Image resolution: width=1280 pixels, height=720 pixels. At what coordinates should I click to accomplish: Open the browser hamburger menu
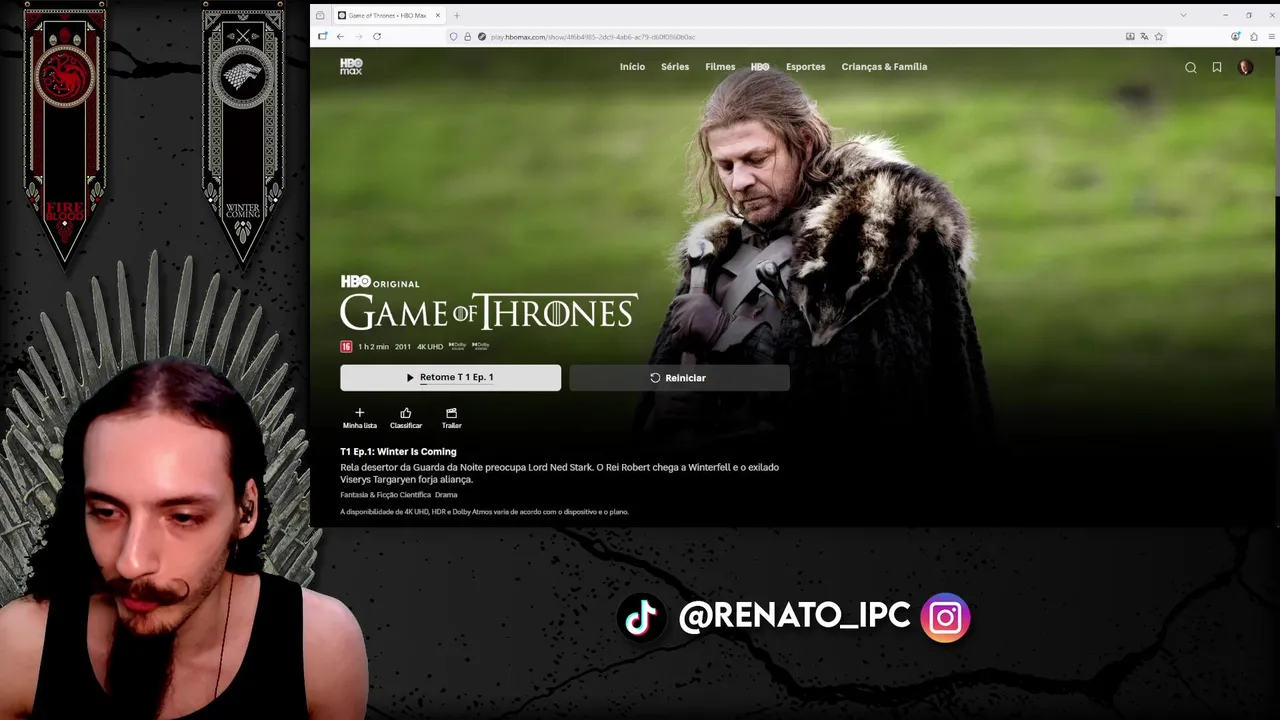(1272, 36)
